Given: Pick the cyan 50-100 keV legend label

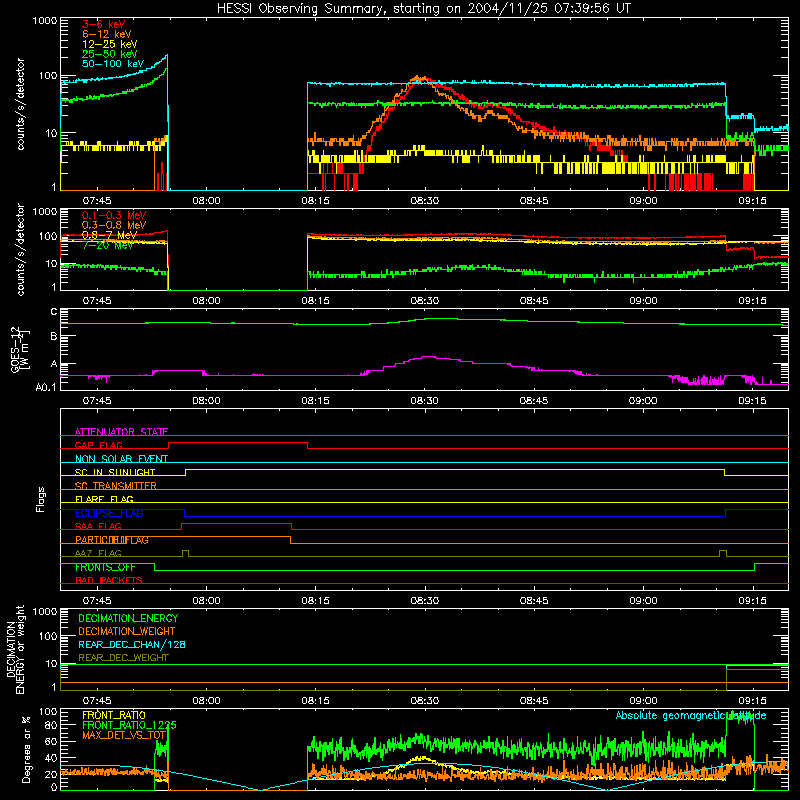Looking at the screenshot, I should 113,64.
